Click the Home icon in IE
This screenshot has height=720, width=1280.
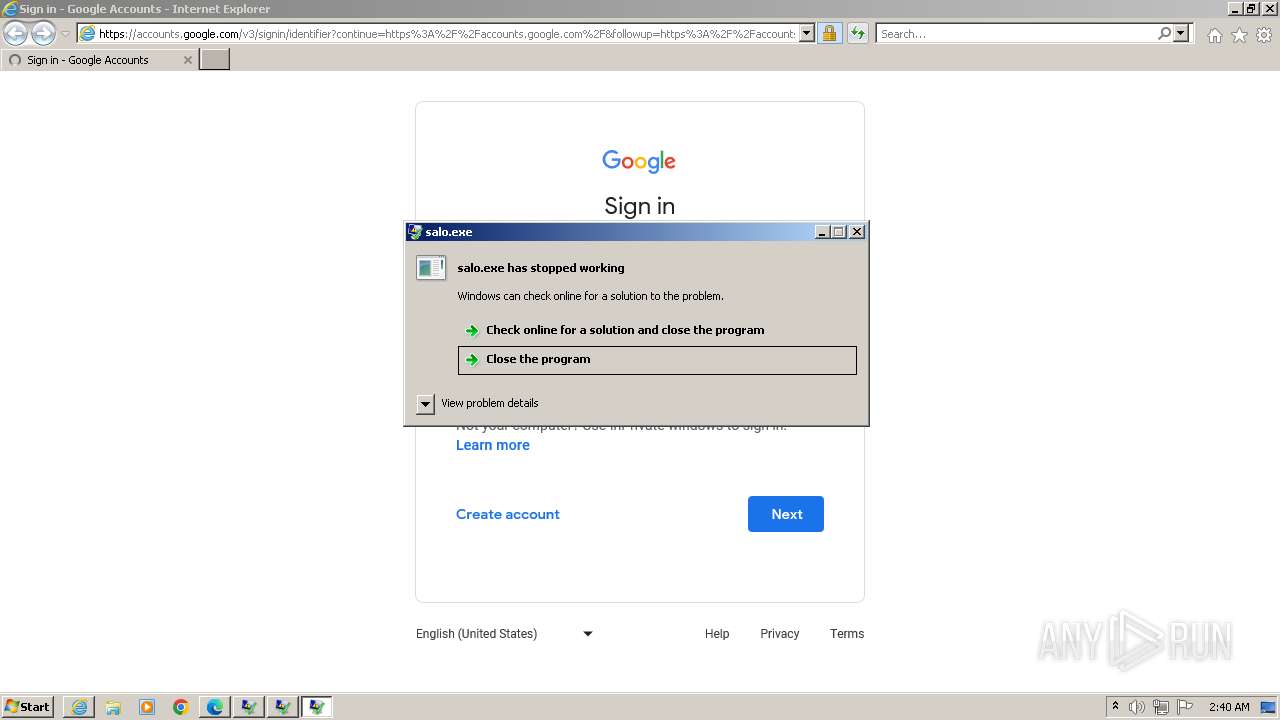point(1214,35)
